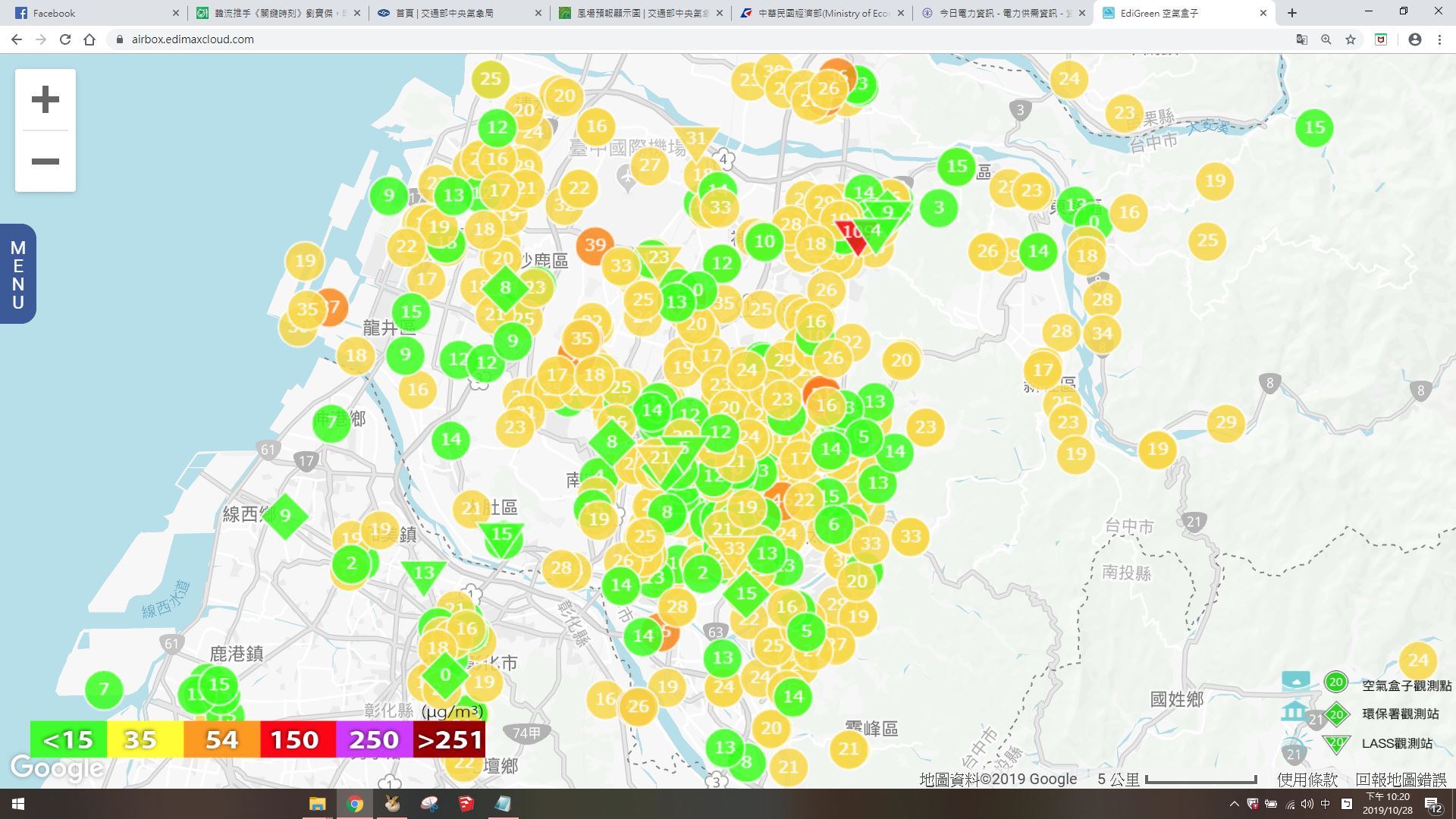Reload the airbox page

tap(65, 39)
